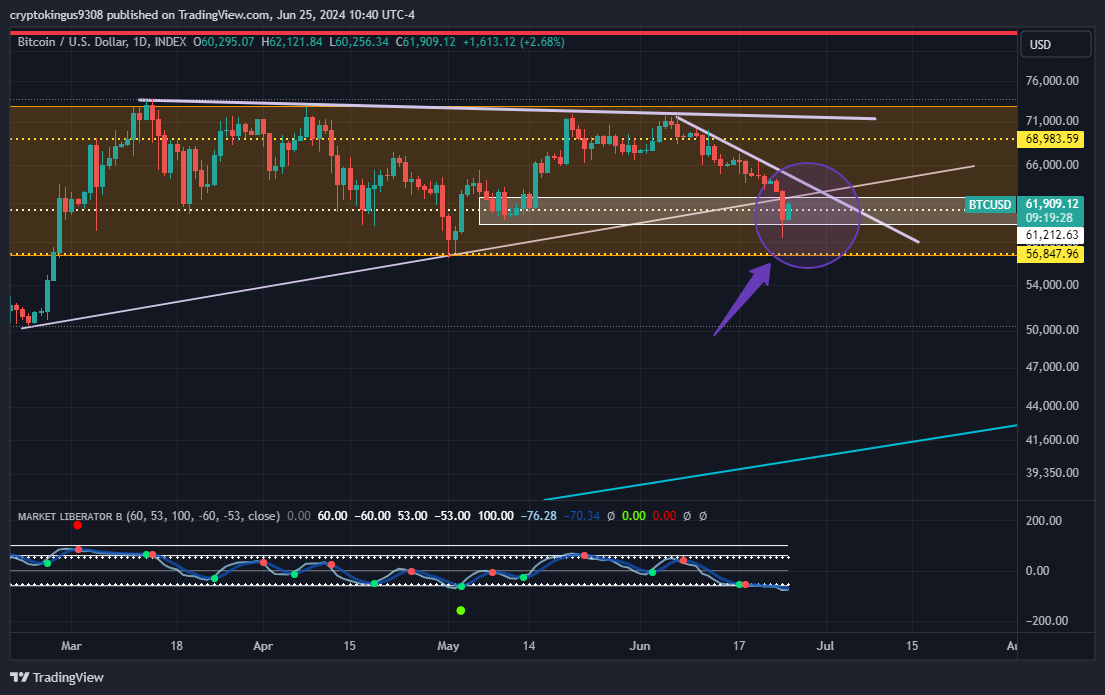Click the indicator value −76.28
This screenshot has height=695, width=1105.
(x=538, y=516)
